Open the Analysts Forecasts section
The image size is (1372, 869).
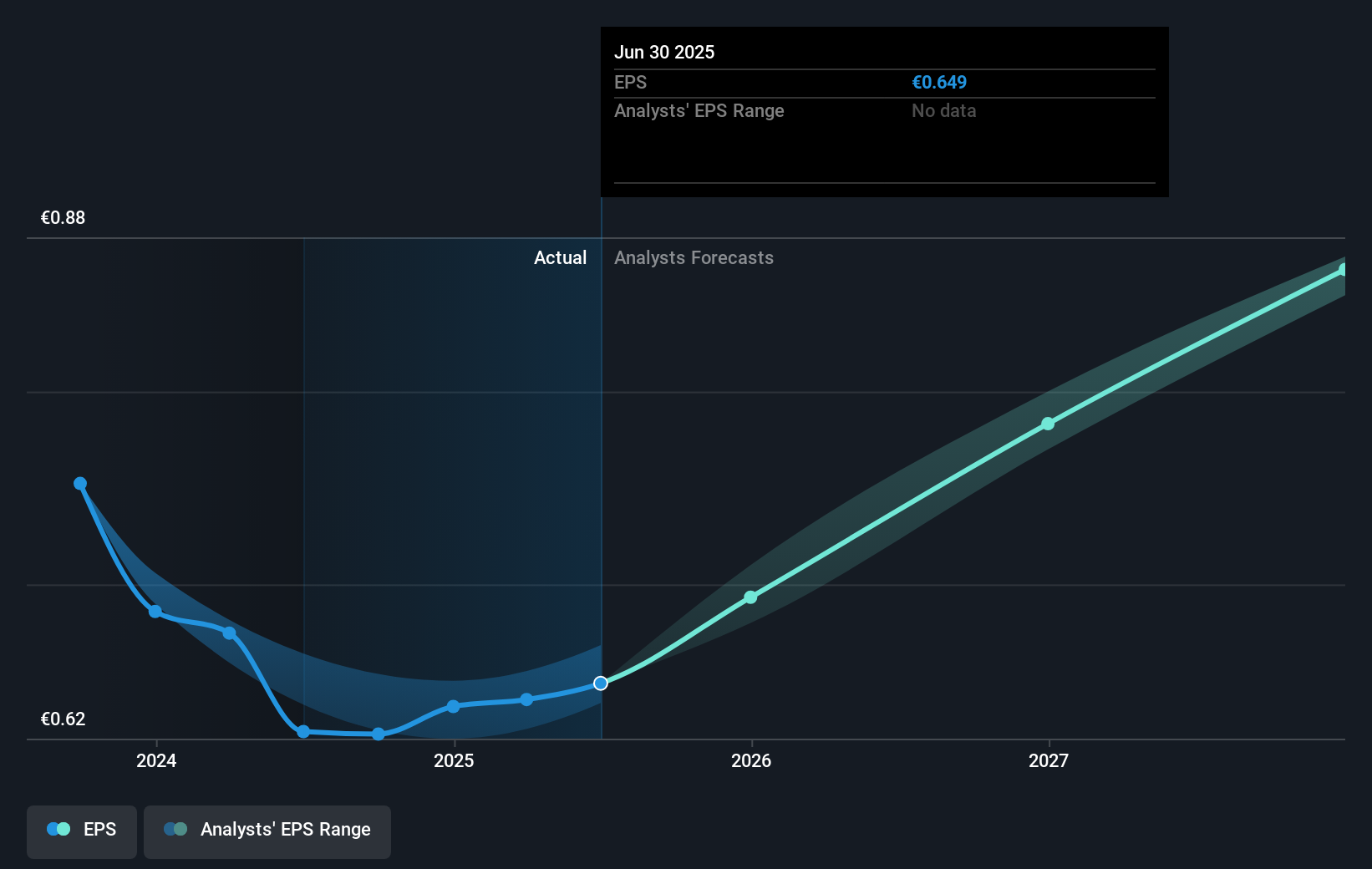(x=694, y=257)
